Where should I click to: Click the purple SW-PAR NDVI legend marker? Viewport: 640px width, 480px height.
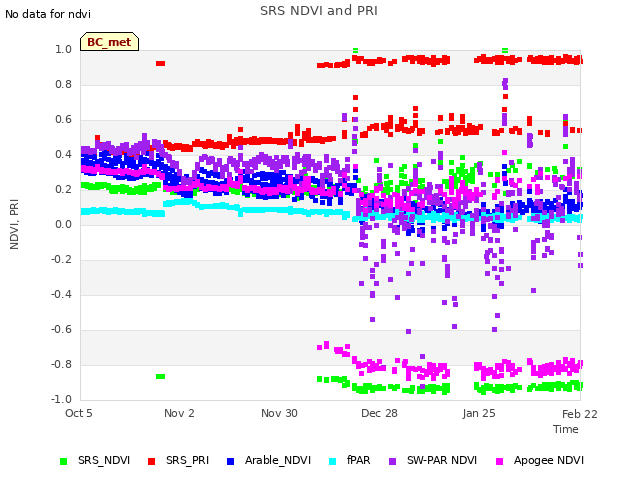(x=392, y=461)
